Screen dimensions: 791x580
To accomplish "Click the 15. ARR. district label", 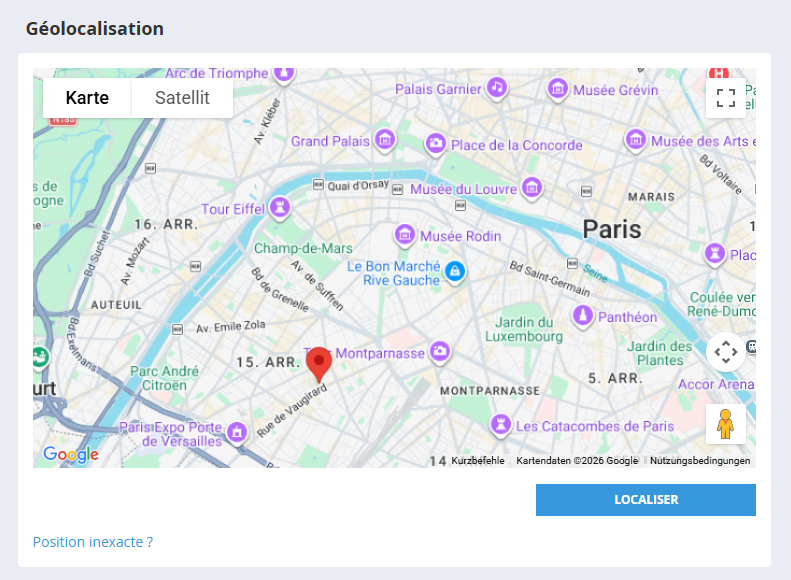I will 268,362.
